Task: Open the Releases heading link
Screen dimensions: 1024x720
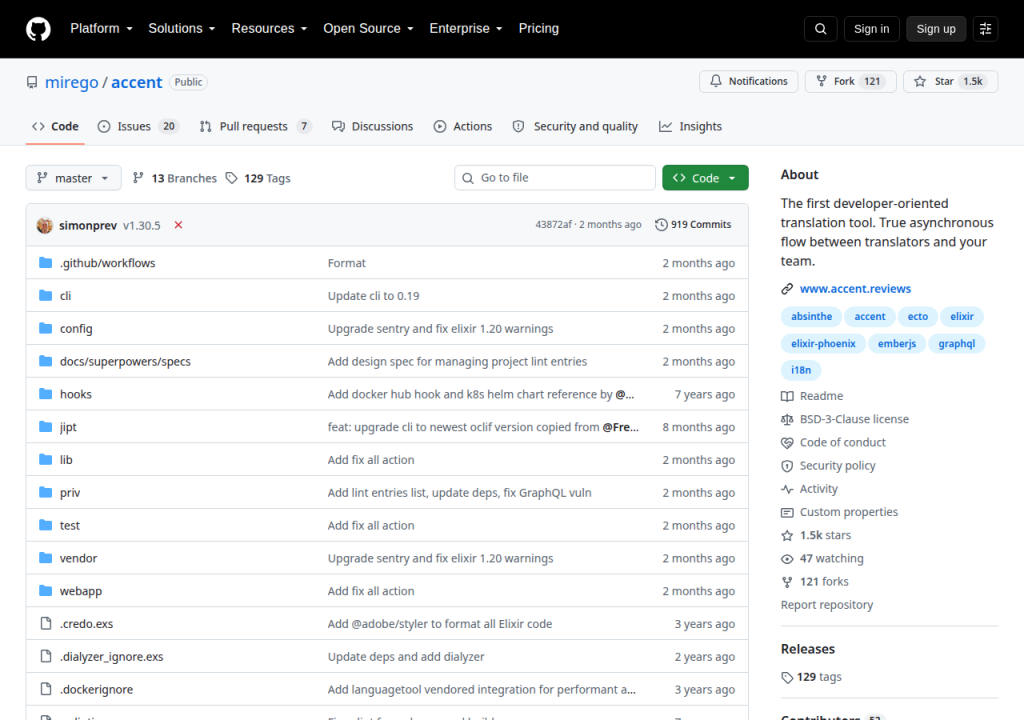Action: pos(808,649)
